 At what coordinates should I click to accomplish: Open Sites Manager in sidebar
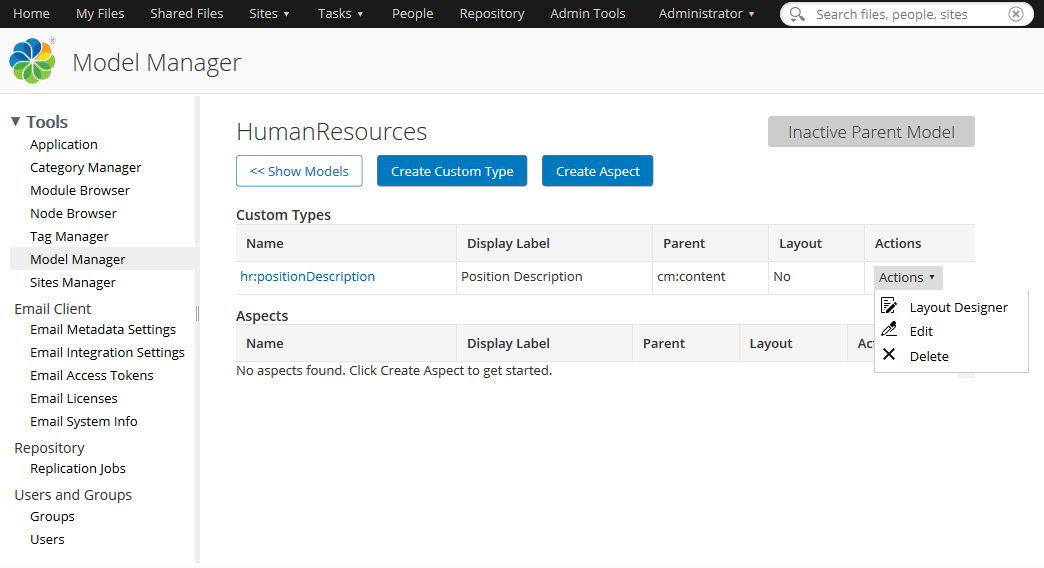(x=73, y=282)
